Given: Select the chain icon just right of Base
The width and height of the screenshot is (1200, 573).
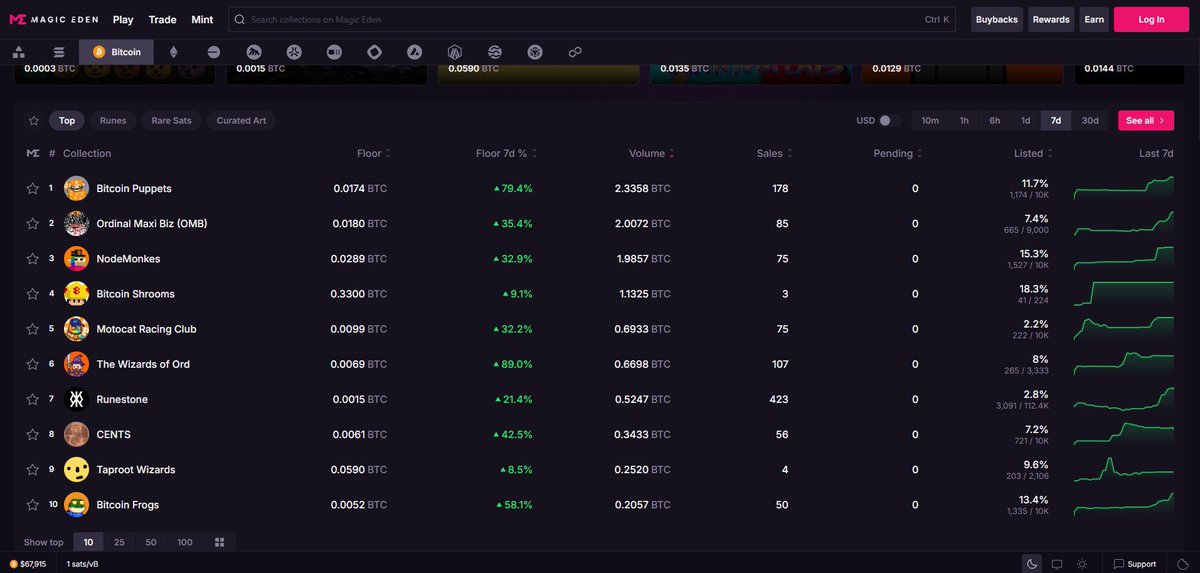Looking at the screenshot, I should [x=254, y=52].
